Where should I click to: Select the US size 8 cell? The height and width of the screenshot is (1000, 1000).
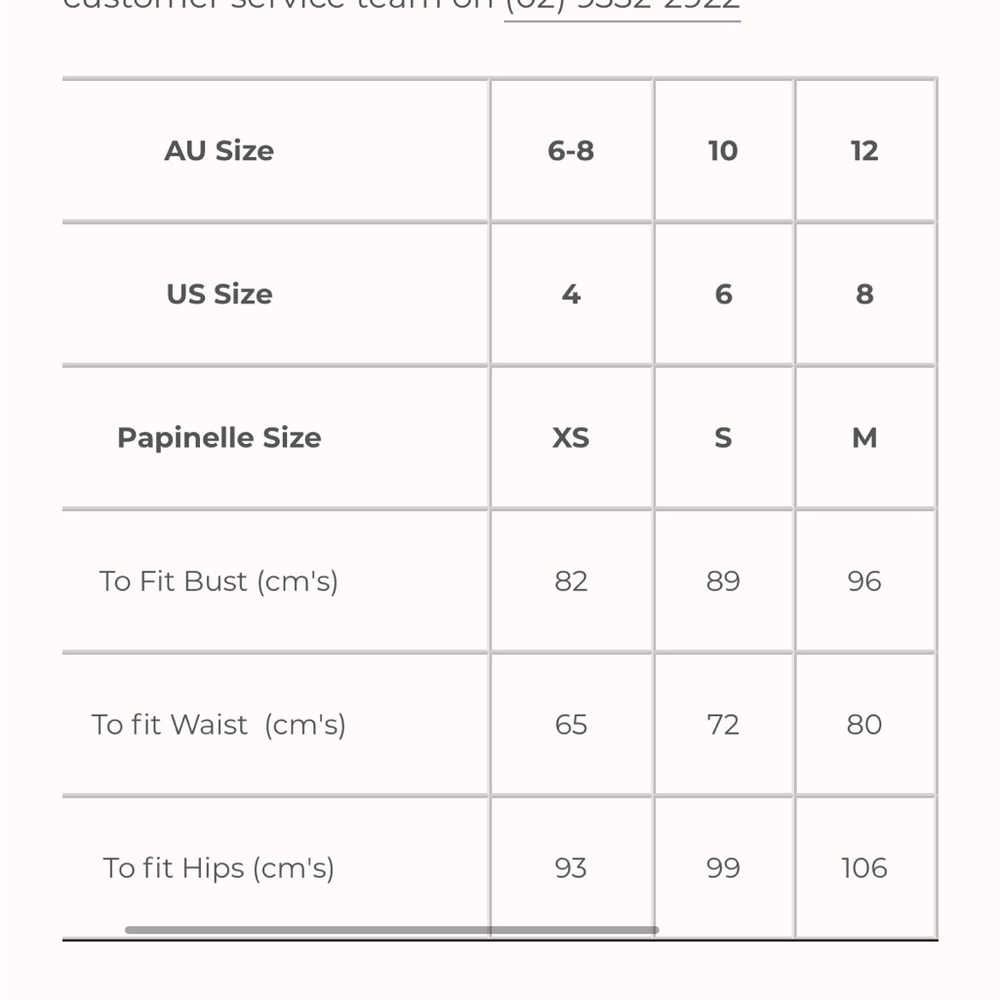[x=865, y=294]
